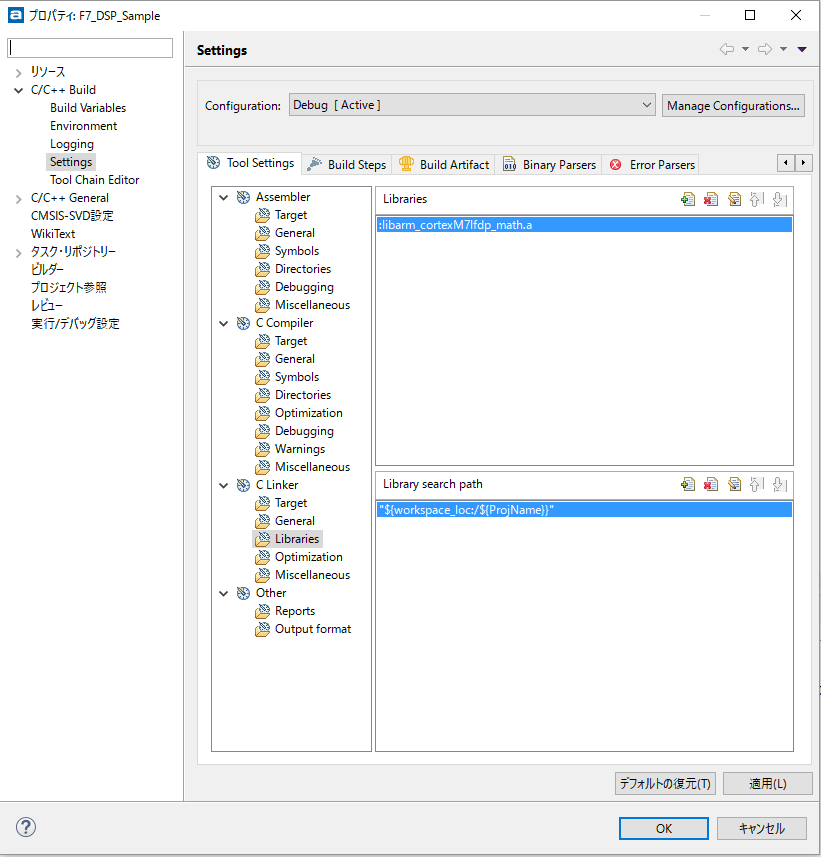This screenshot has height=857, width=821.
Task: Edit the selected Library search path
Action: pos(734,484)
